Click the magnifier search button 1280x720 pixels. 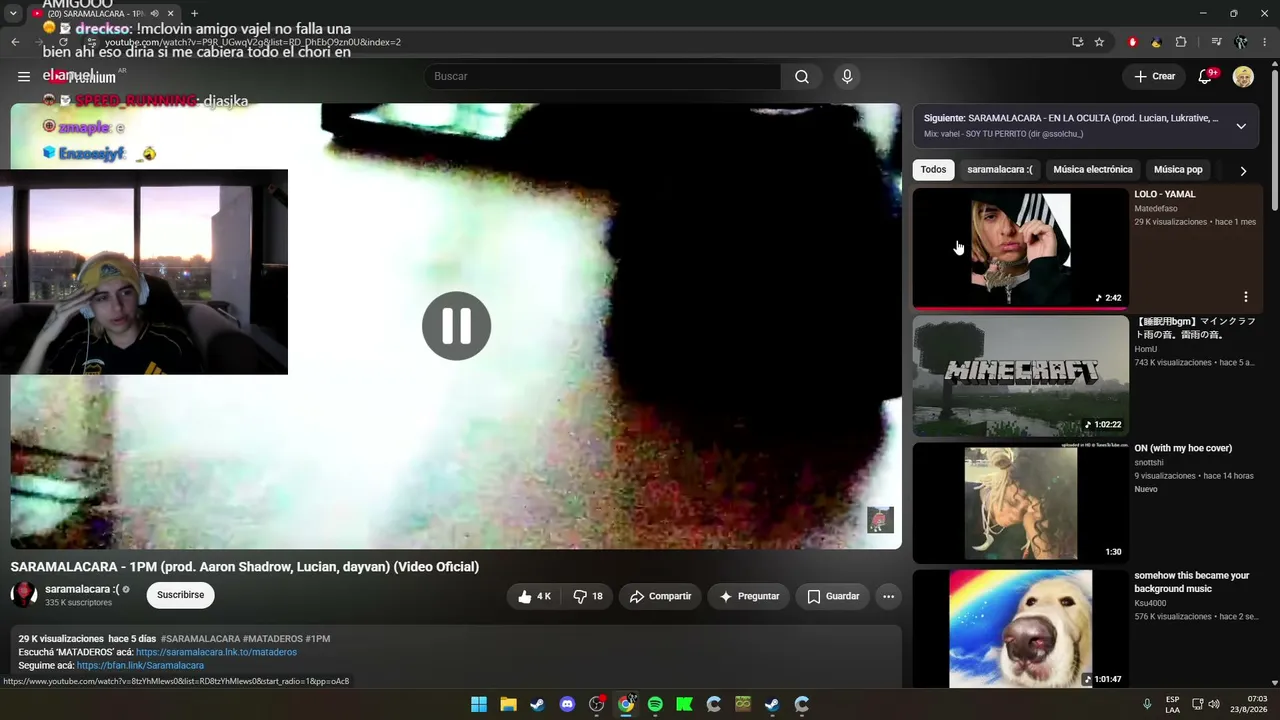pos(802,77)
